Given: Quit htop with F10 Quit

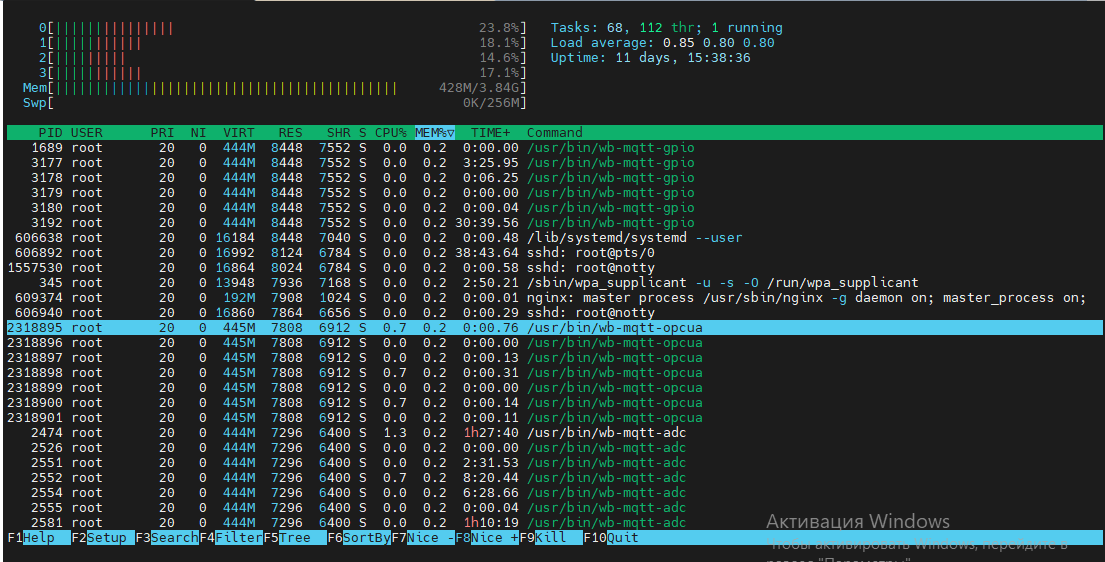Looking at the screenshot, I should tap(612, 537).
